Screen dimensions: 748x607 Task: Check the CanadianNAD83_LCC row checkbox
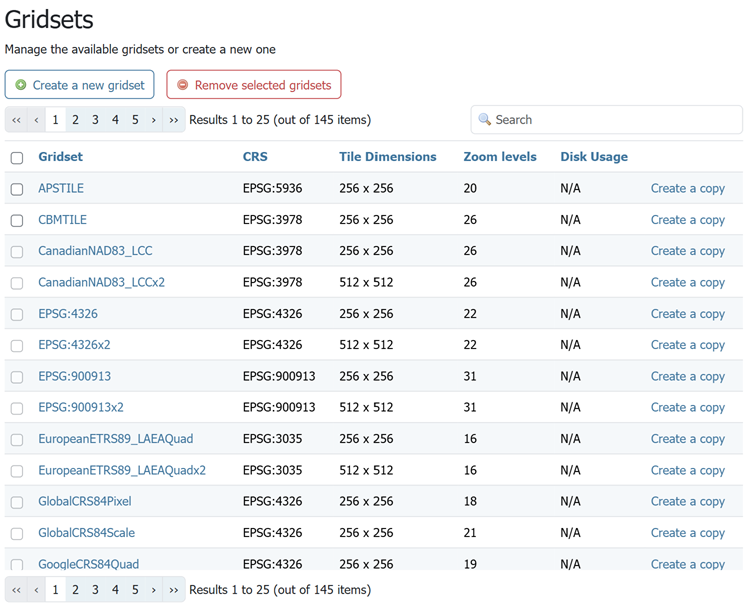tap(17, 252)
